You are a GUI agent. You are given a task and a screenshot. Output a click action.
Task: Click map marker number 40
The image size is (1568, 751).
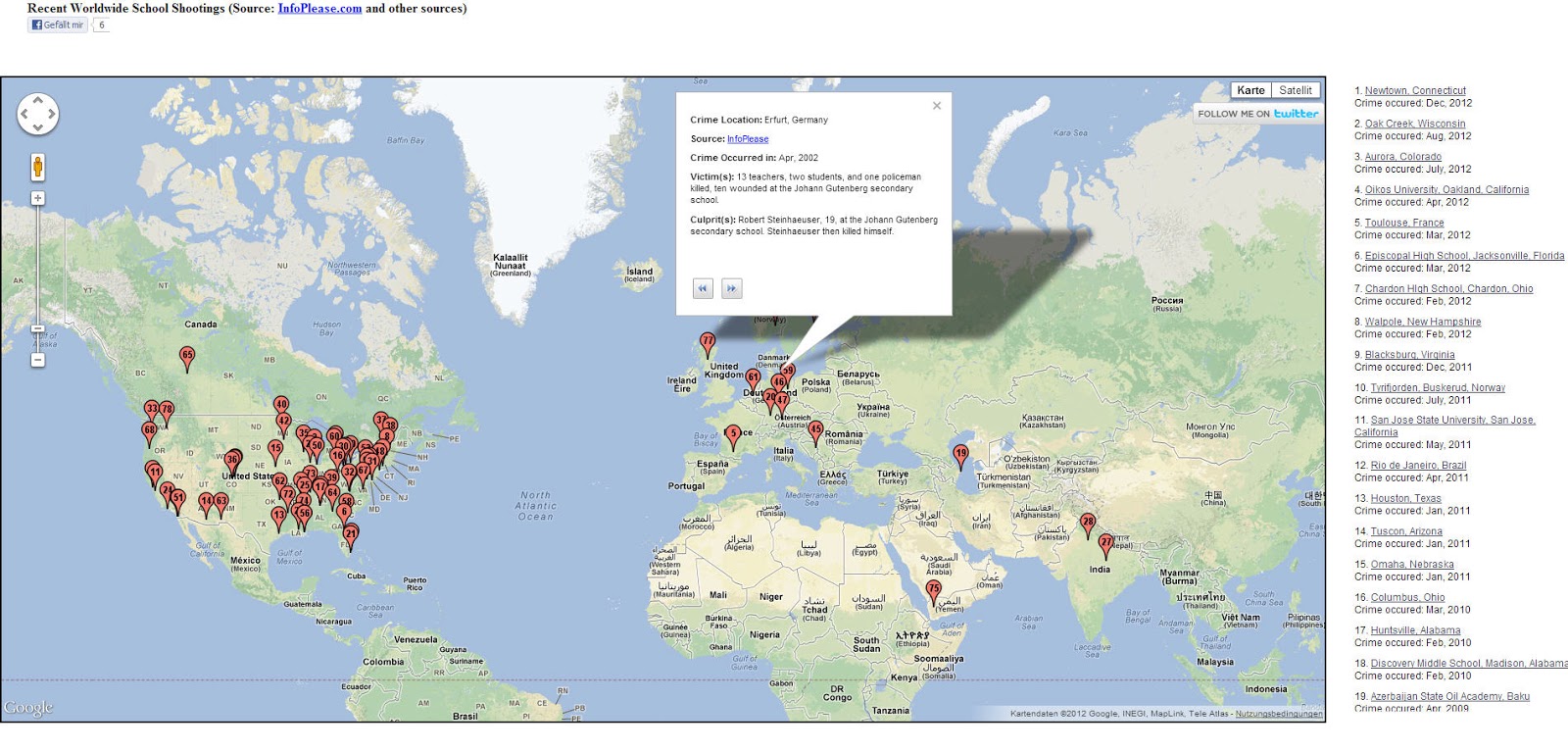[281, 407]
